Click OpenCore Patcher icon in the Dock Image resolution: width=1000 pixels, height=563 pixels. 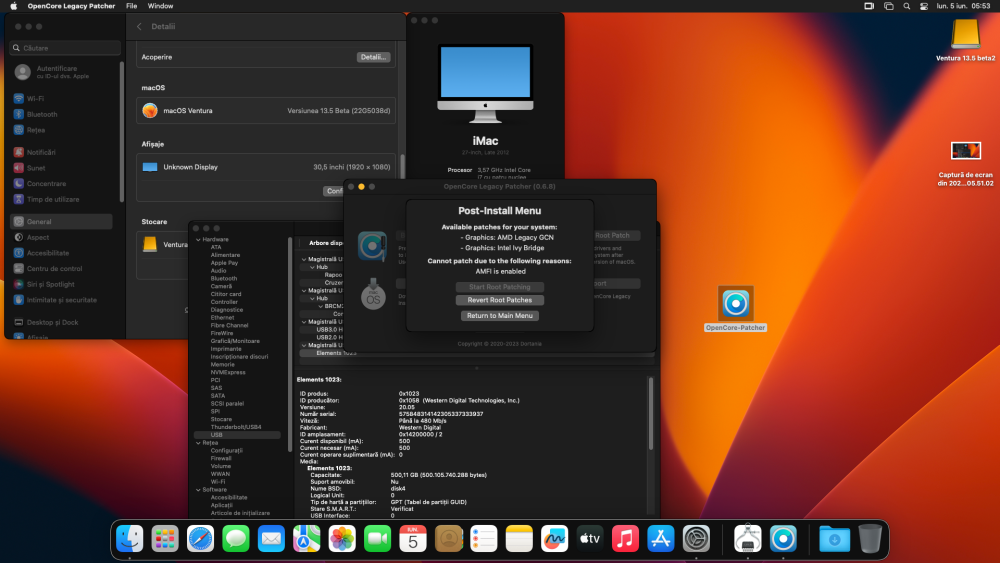coord(783,539)
